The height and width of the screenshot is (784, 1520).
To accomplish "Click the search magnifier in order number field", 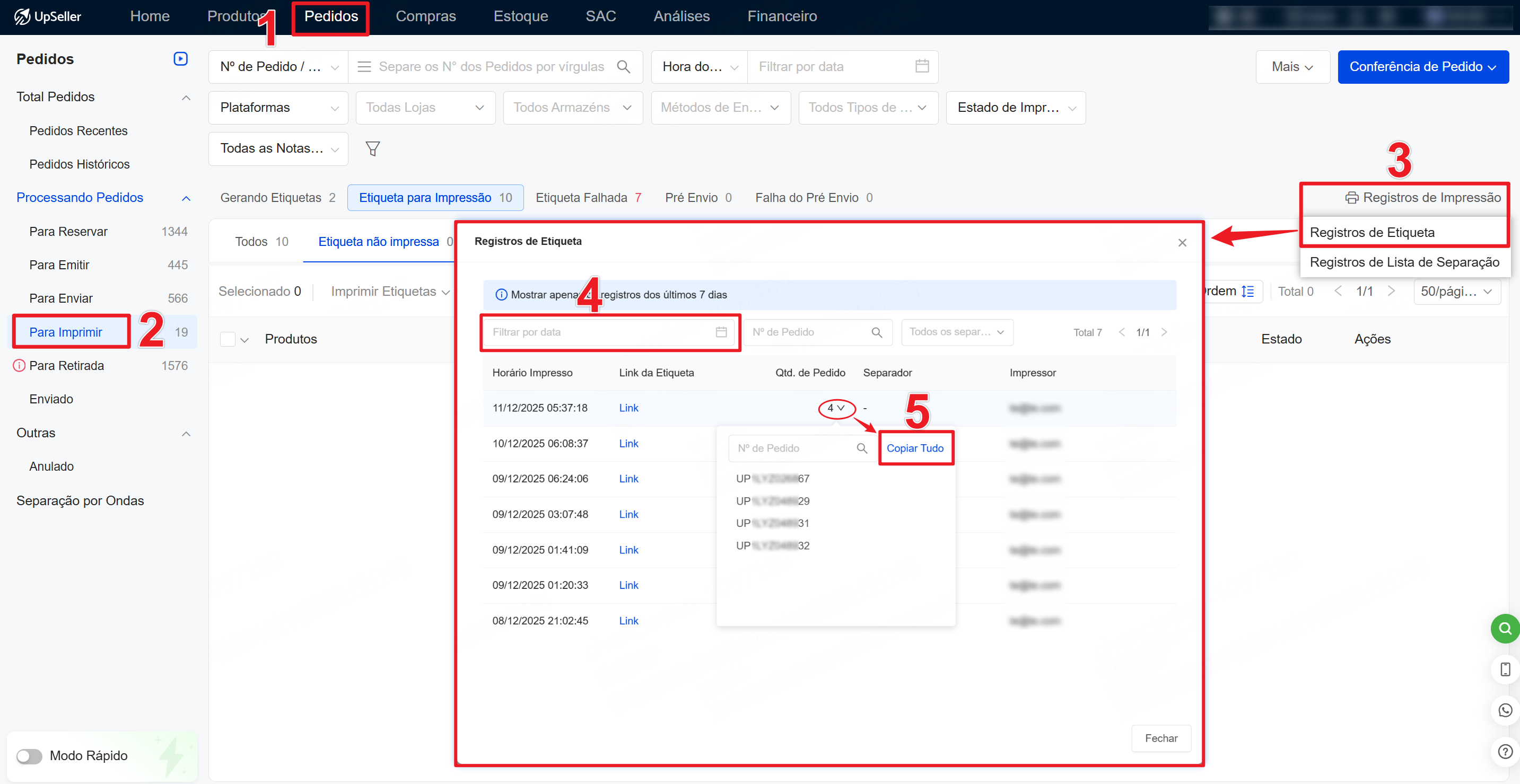I will (x=623, y=67).
